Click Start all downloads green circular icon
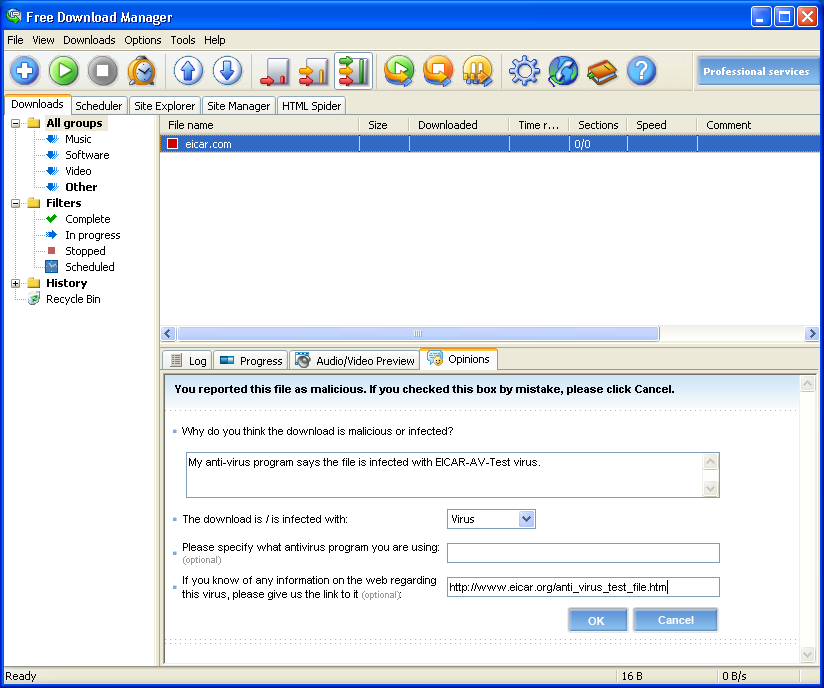This screenshot has height=688, width=824. pos(399,70)
